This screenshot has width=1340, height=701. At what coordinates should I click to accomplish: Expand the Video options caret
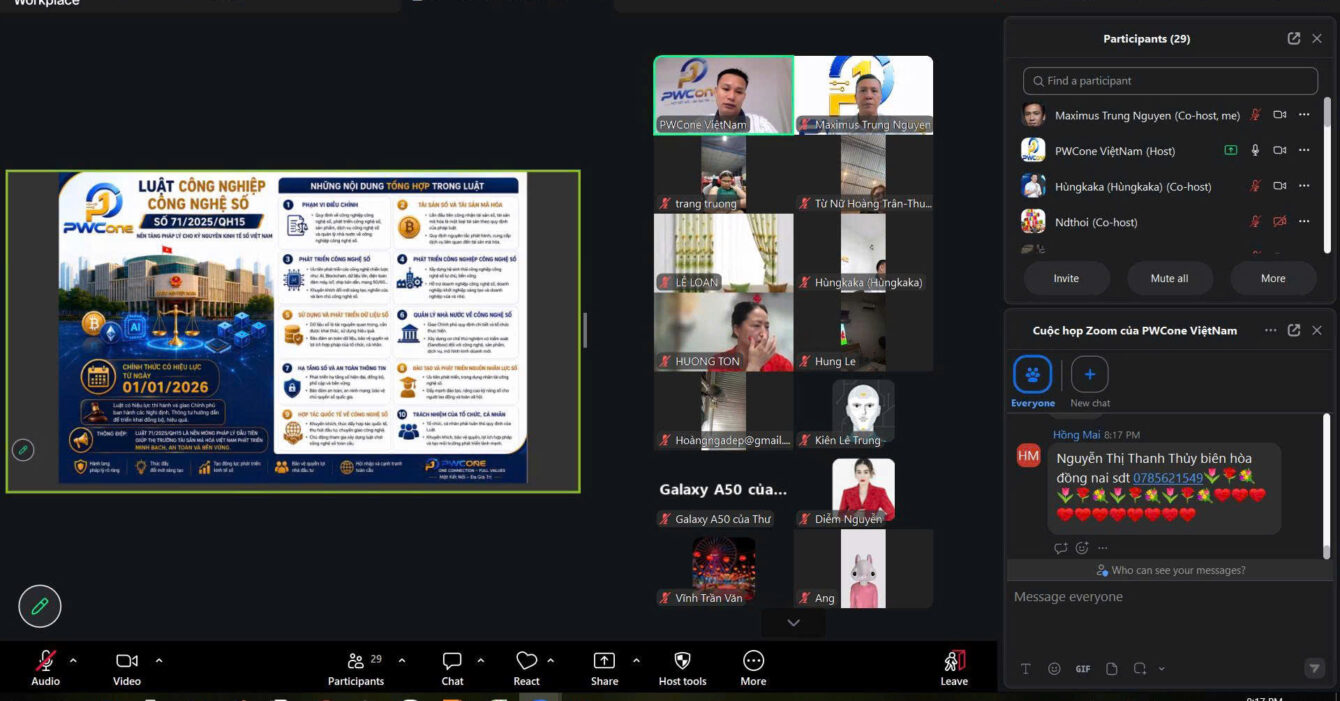(158, 660)
